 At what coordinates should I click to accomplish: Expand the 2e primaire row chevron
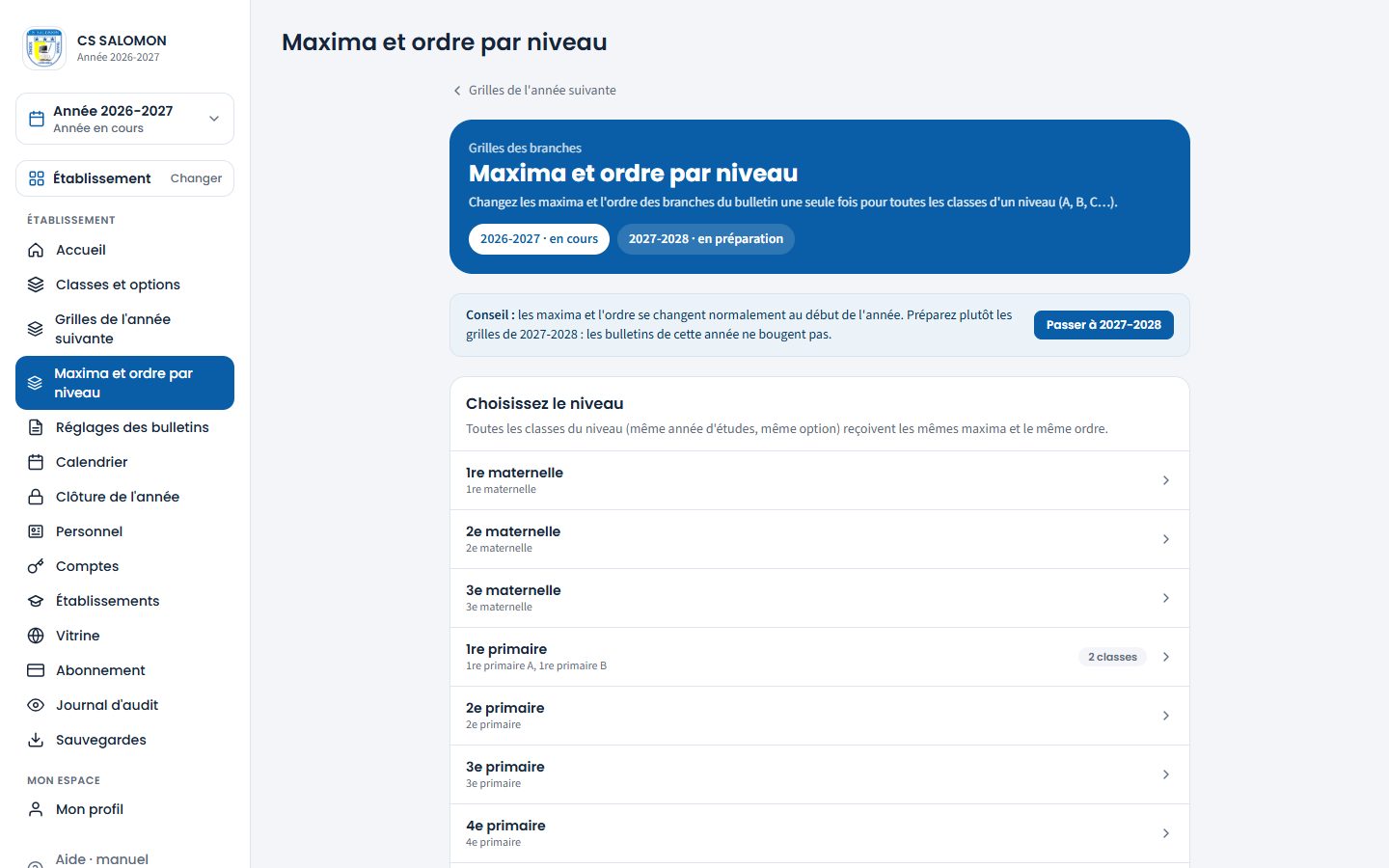tap(1166, 716)
